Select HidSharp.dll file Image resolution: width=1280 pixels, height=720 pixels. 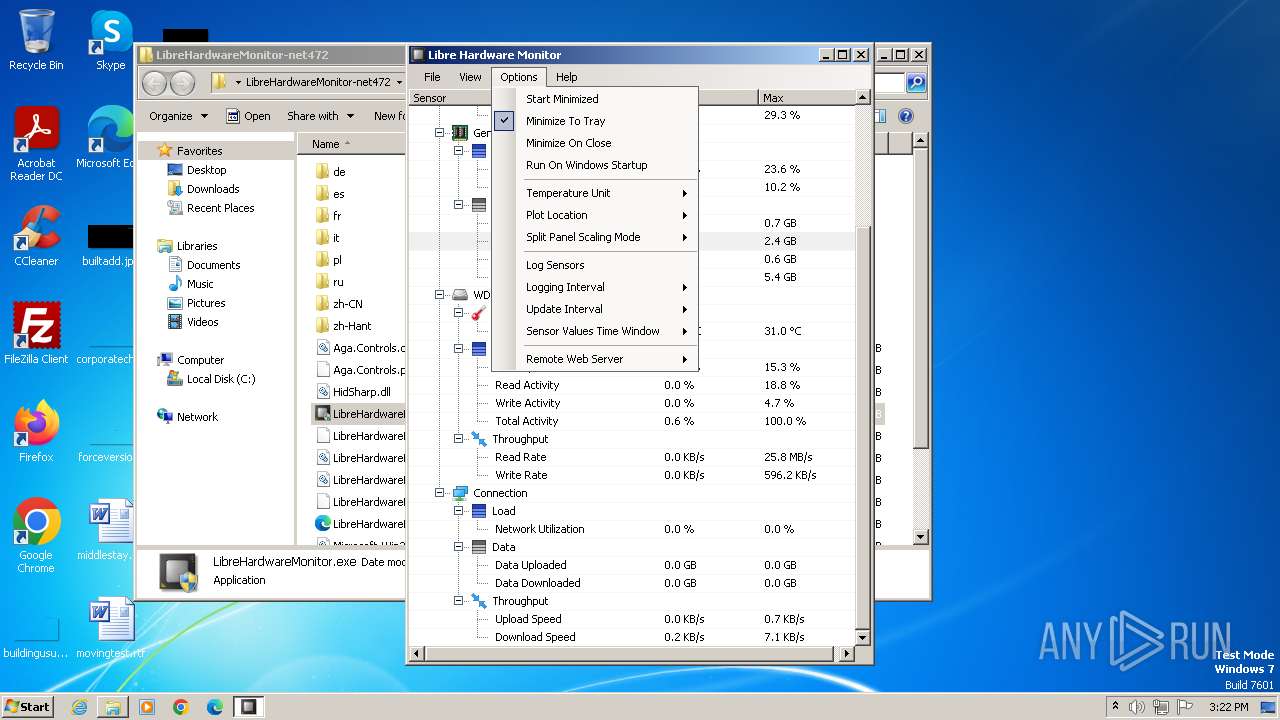click(361, 392)
